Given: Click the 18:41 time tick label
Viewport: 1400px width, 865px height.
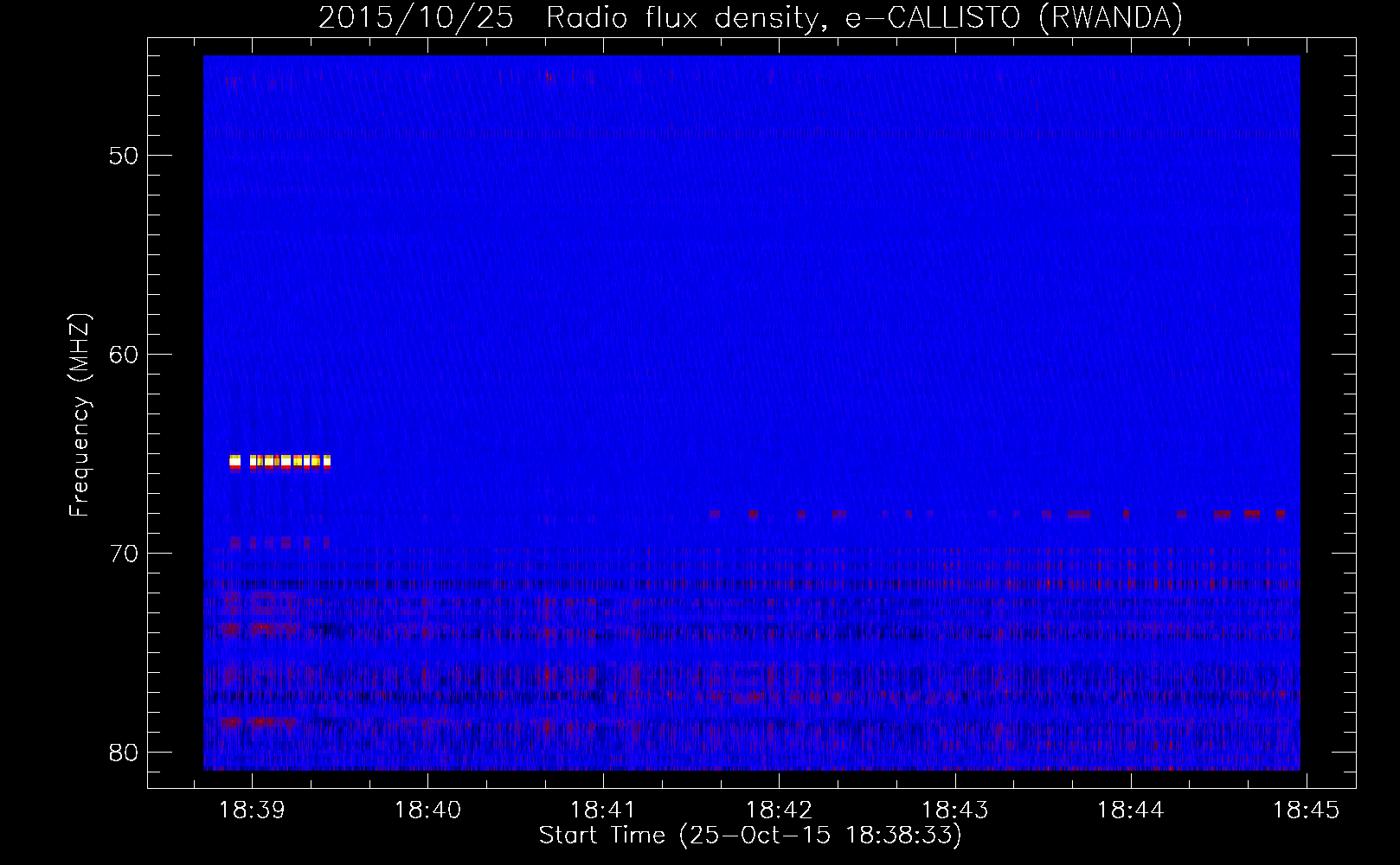Looking at the screenshot, I should 603,810.
